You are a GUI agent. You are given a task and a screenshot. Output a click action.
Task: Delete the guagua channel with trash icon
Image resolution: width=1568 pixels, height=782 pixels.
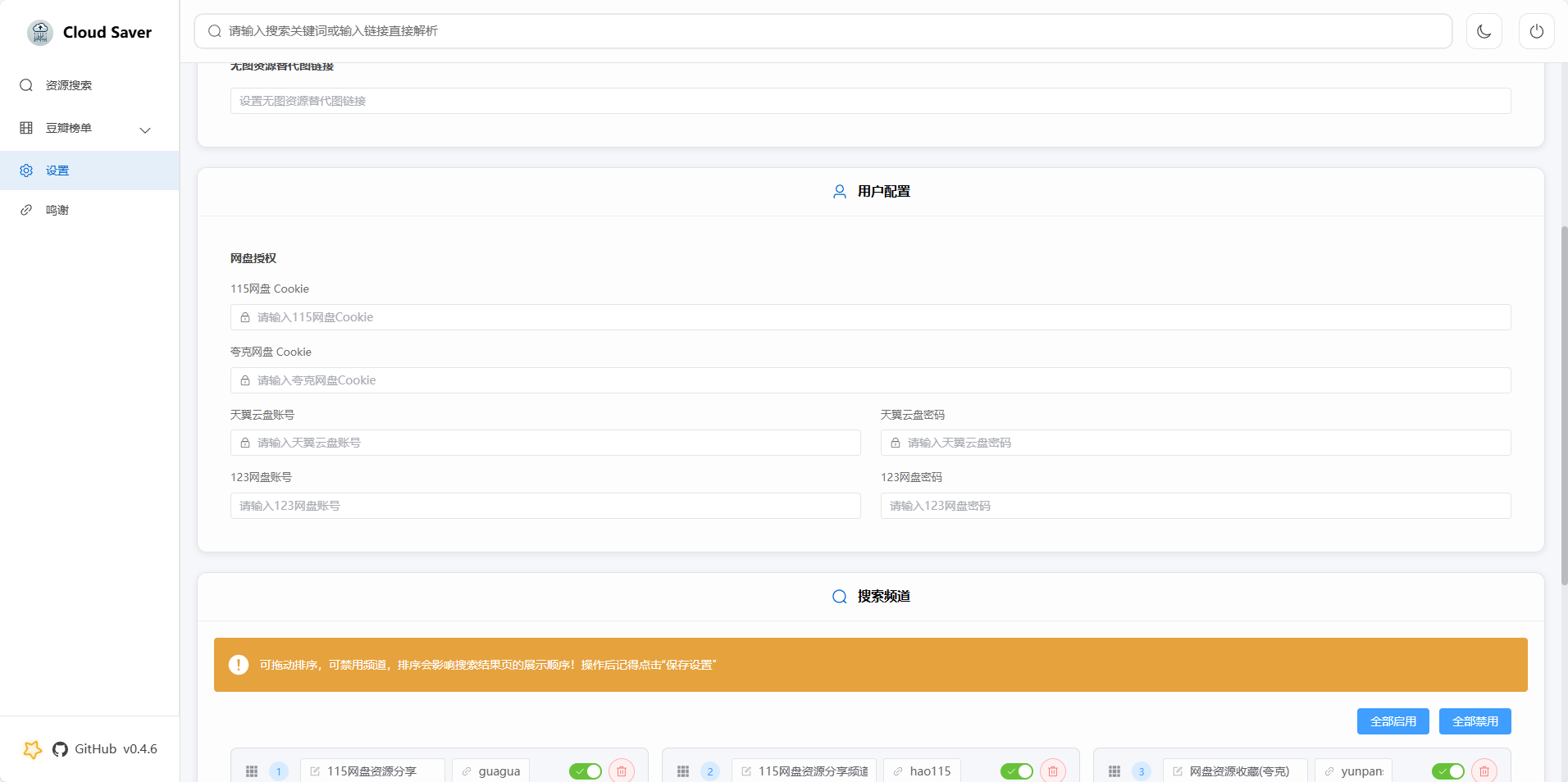tap(622, 771)
